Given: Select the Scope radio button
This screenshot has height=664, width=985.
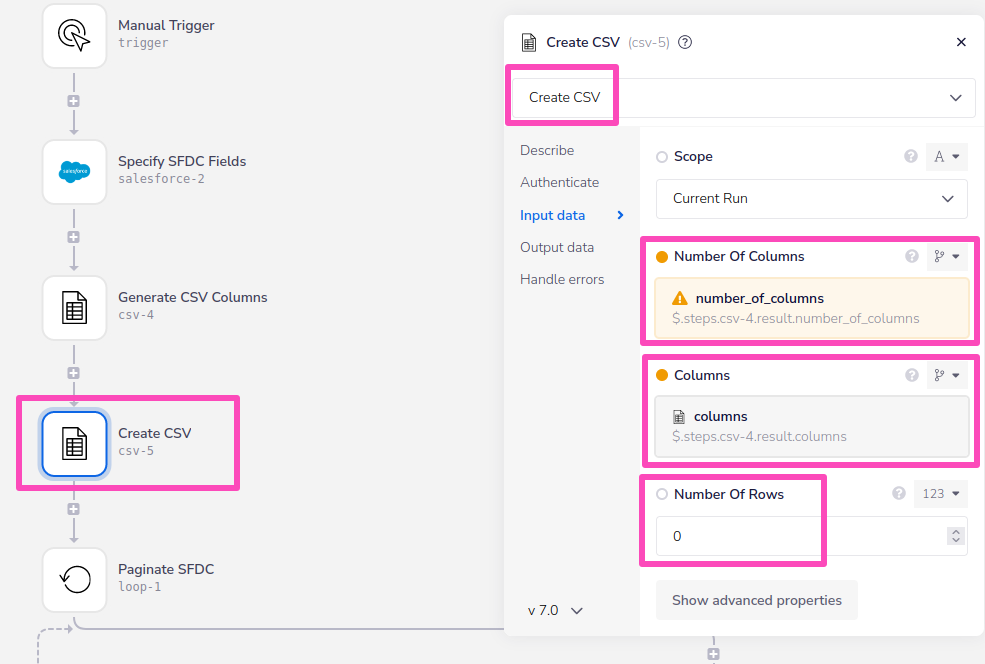Looking at the screenshot, I should click(661, 156).
